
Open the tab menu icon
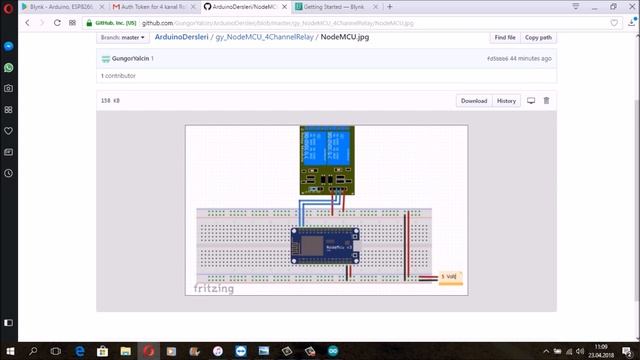tap(576, 7)
